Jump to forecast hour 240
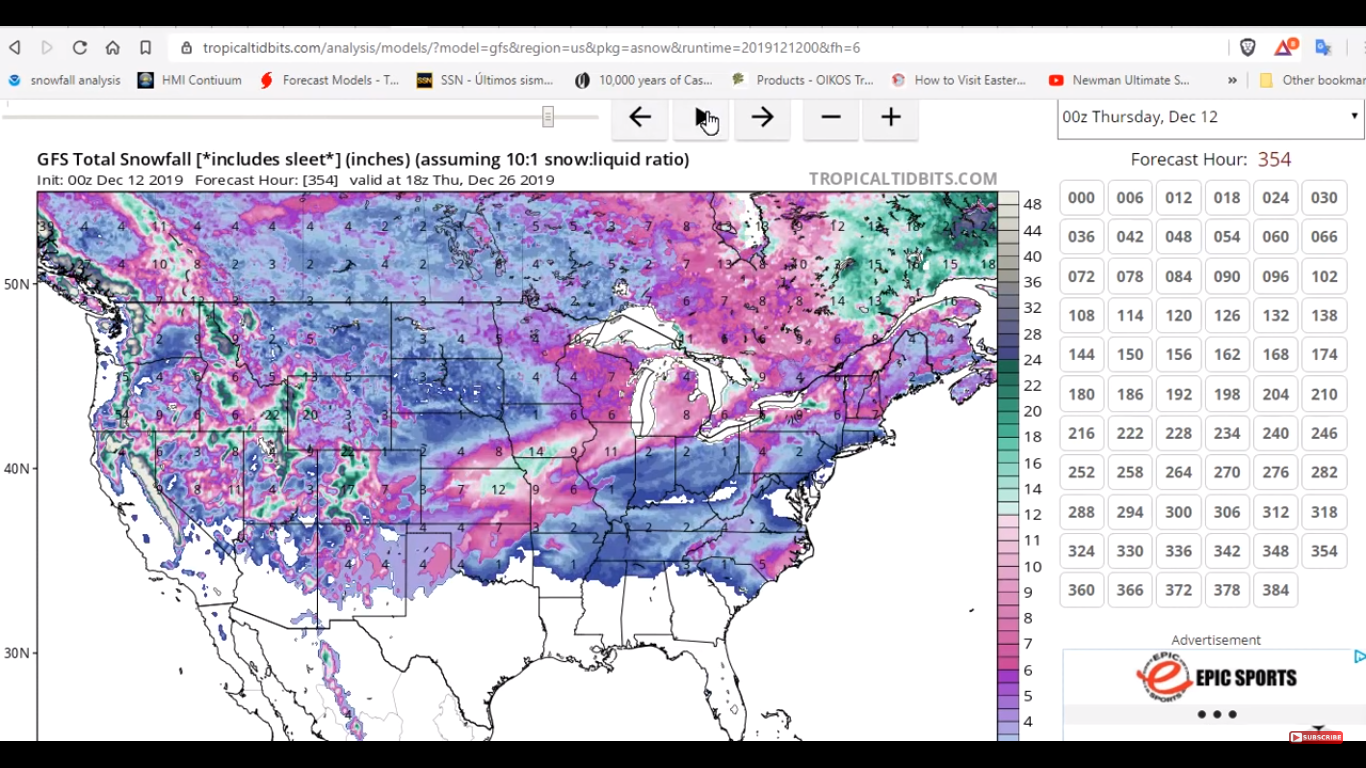 click(1275, 433)
